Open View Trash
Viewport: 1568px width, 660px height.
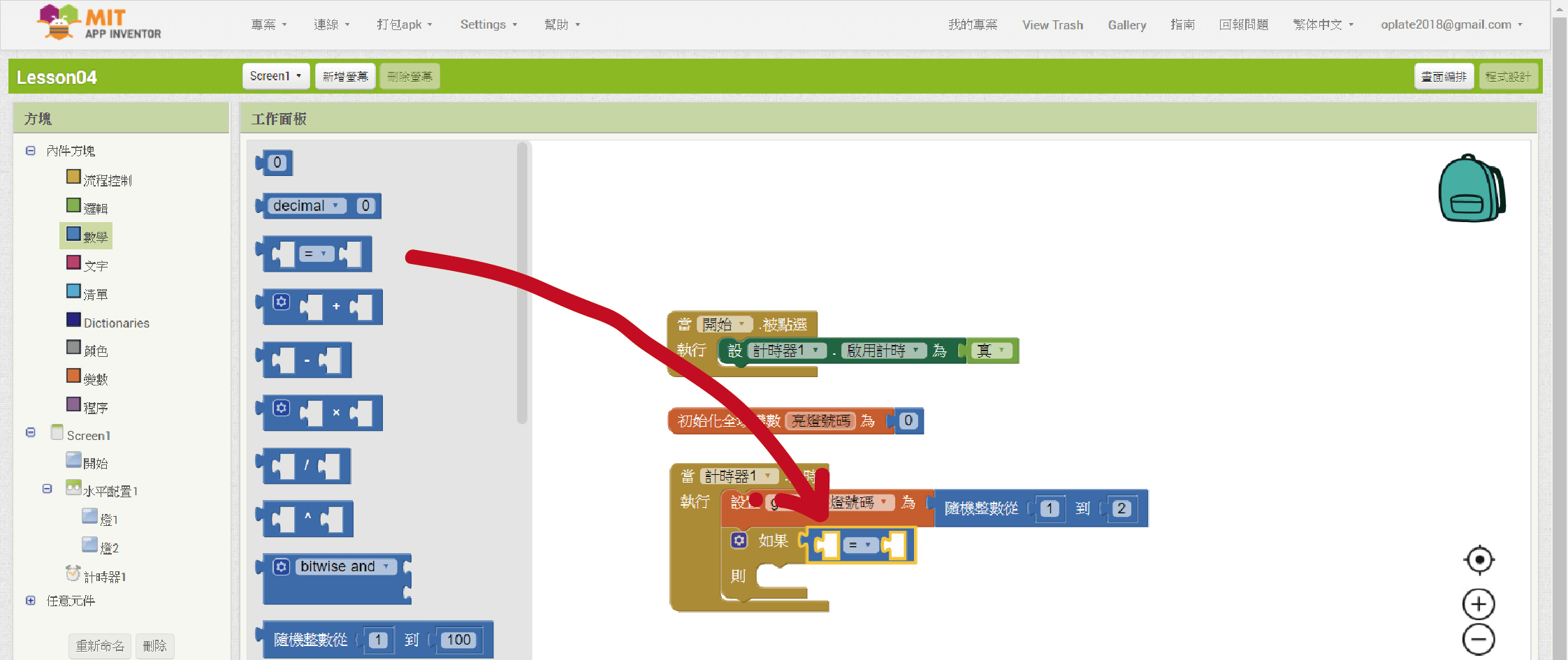[1052, 24]
